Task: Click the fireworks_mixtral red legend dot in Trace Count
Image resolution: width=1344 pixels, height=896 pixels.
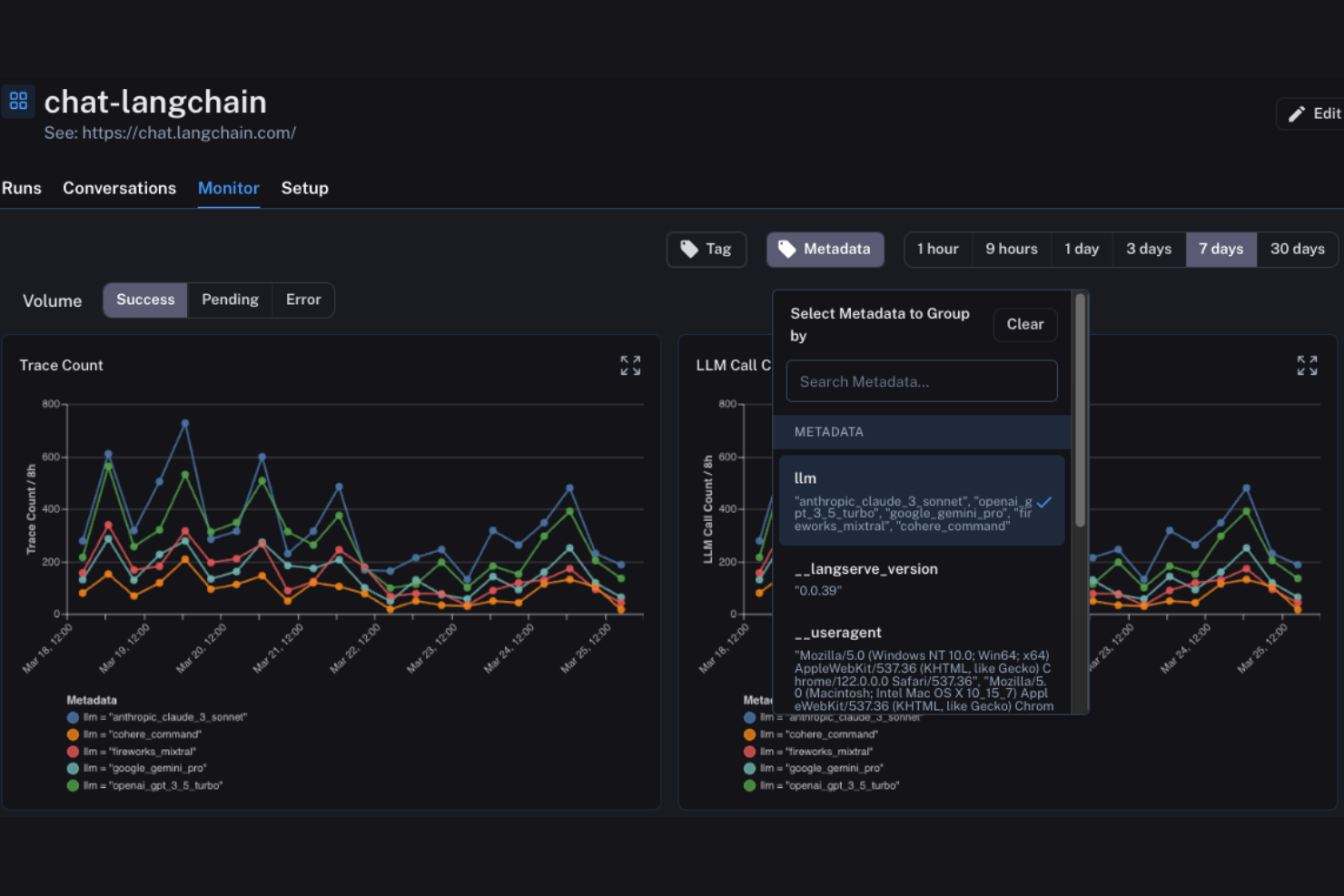Action: pyautogui.click(x=73, y=752)
